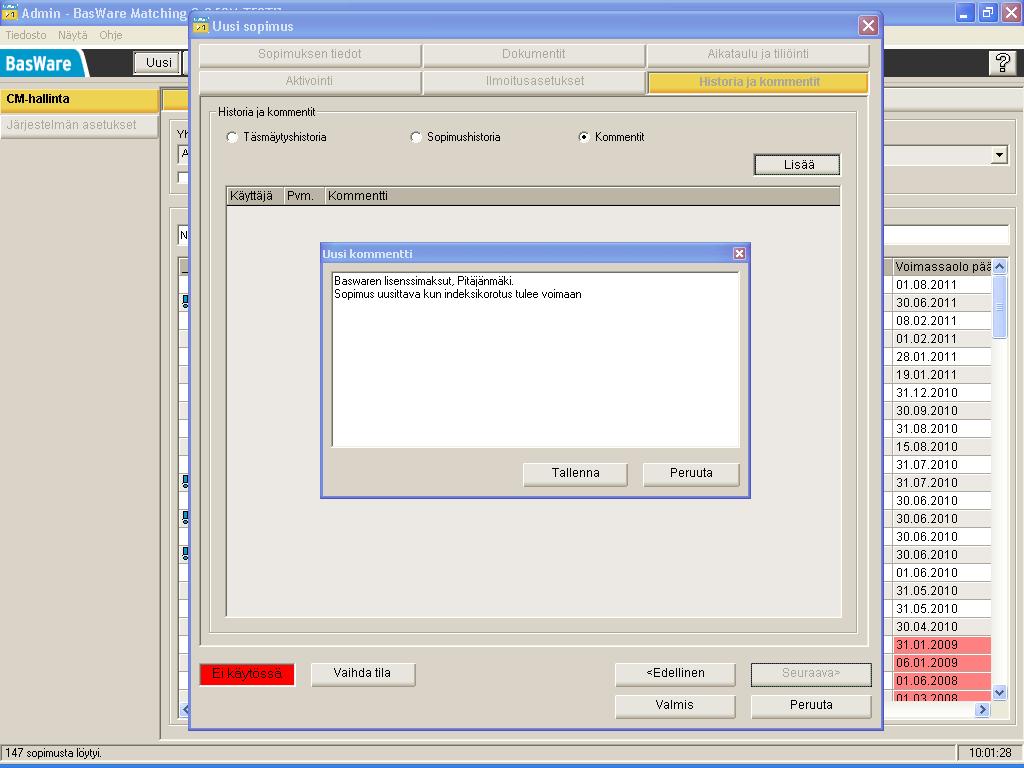This screenshot has height=768, width=1024.
Task: Click the contract list scroll-up arrow
Action: click(x=999, y=266)
